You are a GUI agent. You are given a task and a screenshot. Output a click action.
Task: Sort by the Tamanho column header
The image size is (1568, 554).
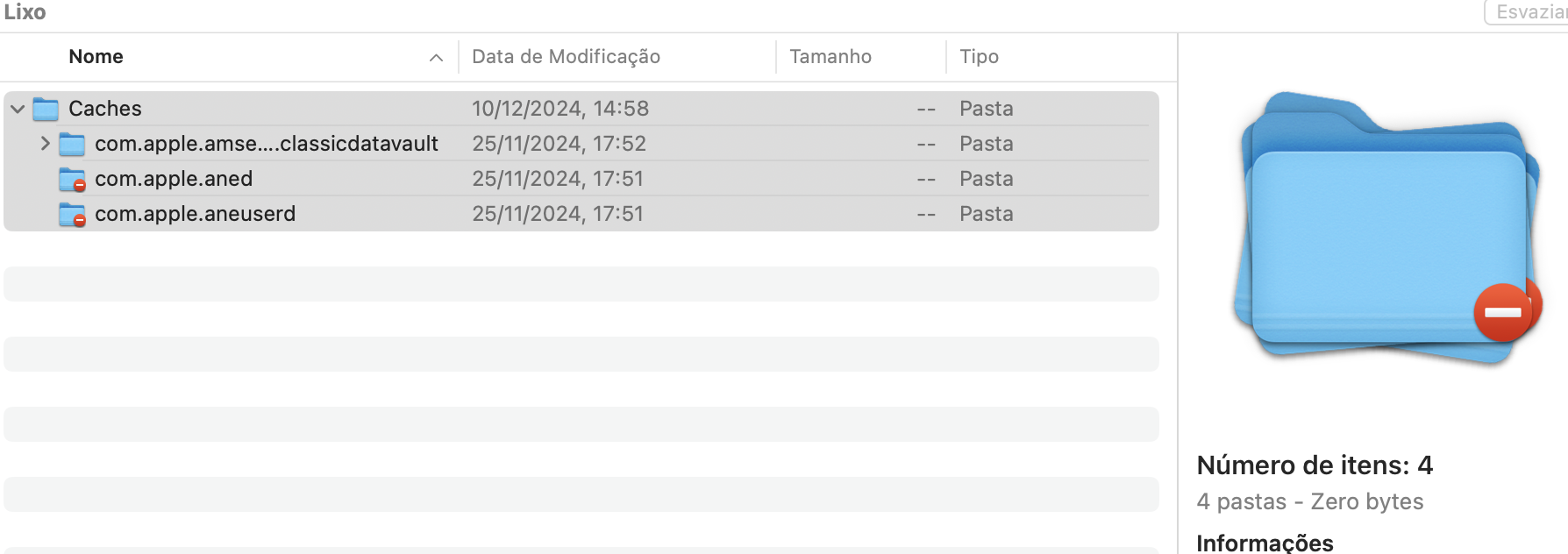(830, 57)
